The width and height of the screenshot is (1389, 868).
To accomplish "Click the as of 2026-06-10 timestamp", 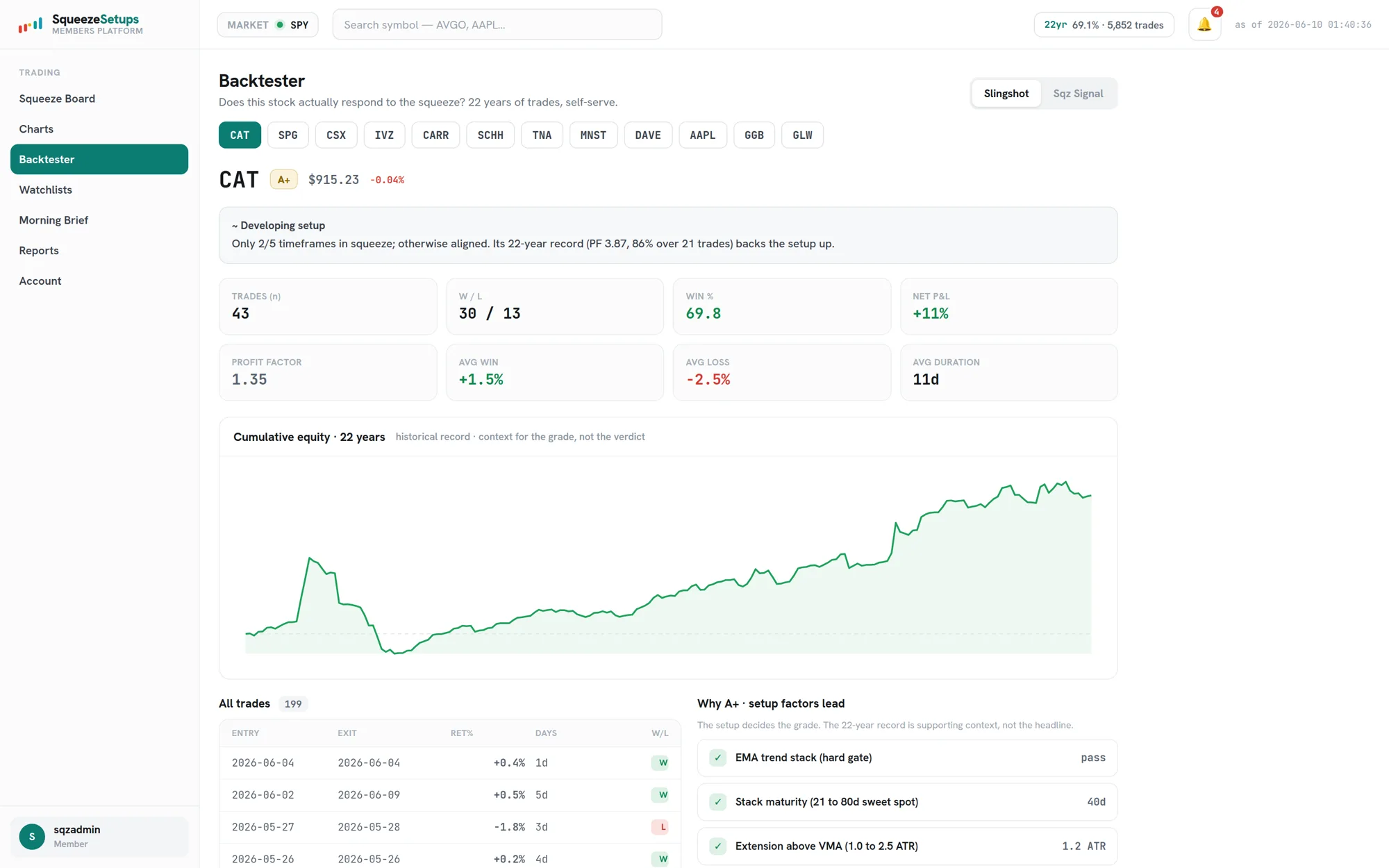I will coord(1303,25).
